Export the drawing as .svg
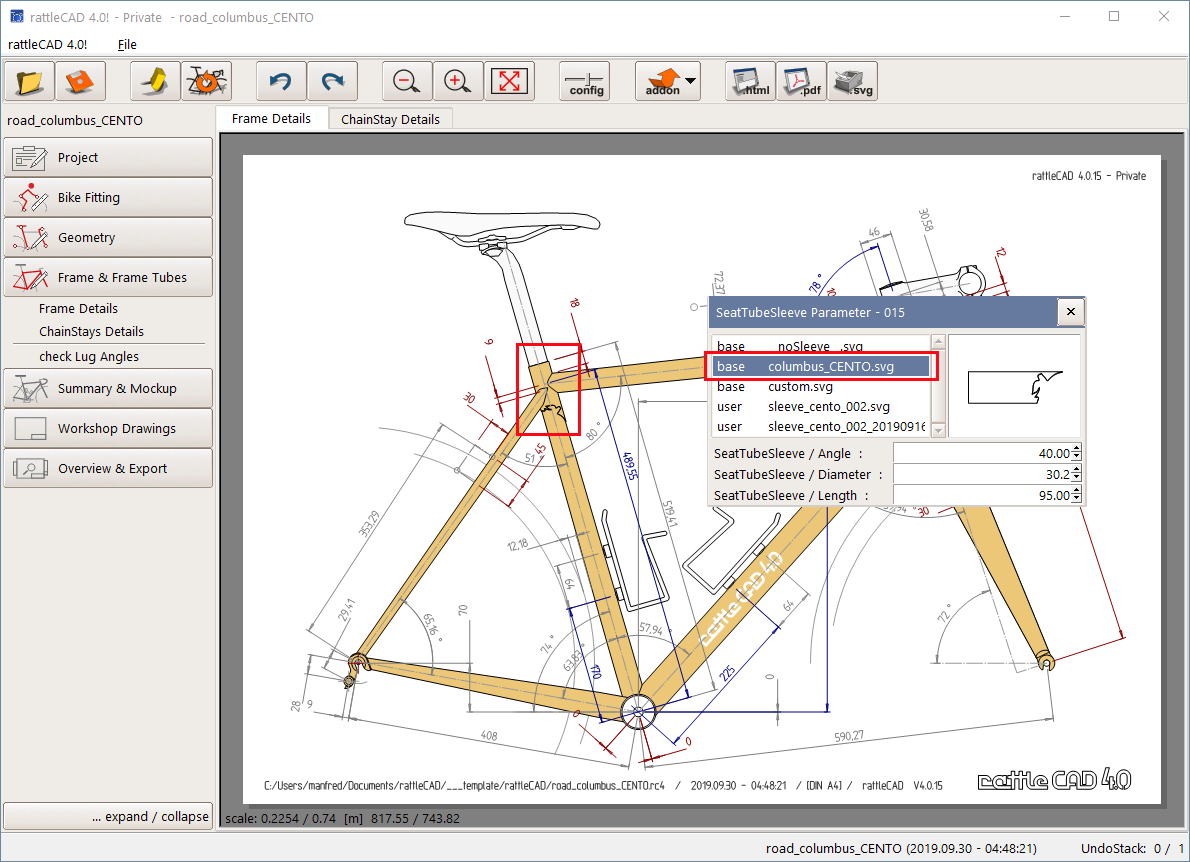This screenshot has height=862, width=1190. coord(852,81)
